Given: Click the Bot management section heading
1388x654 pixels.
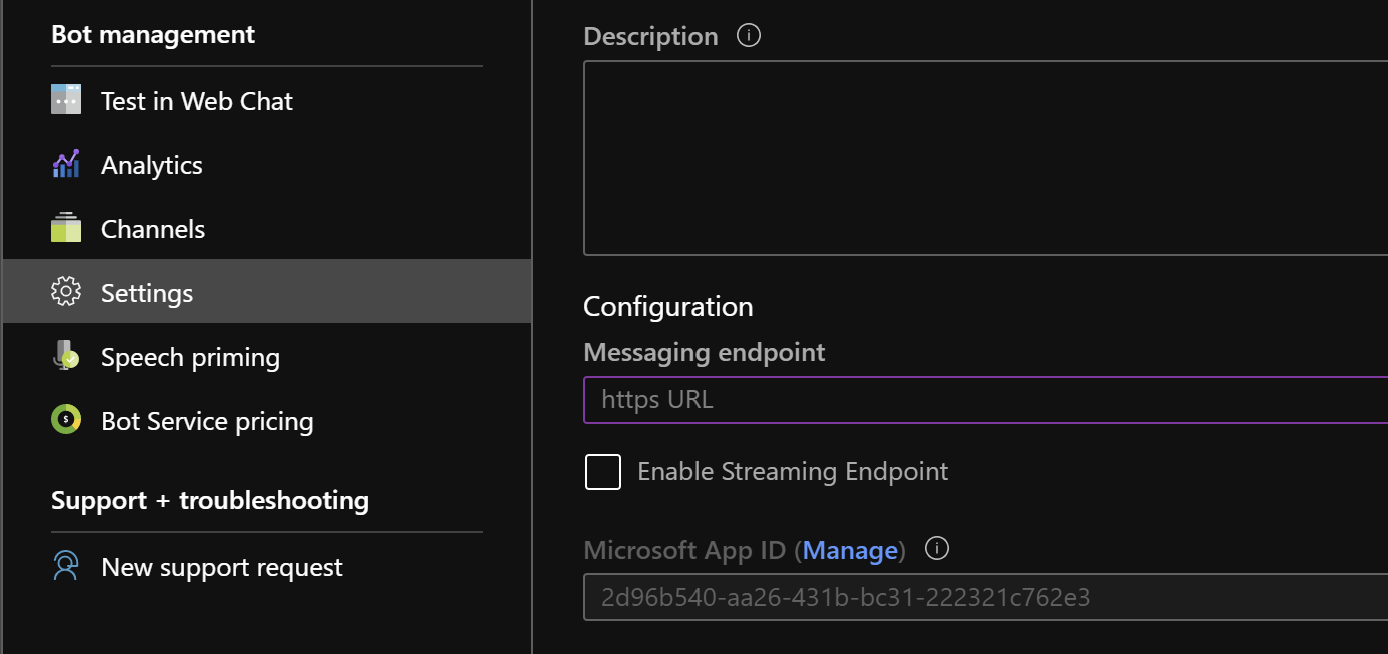Looking at the screenshot, I should pyautogui.click(x=153, y=34).
